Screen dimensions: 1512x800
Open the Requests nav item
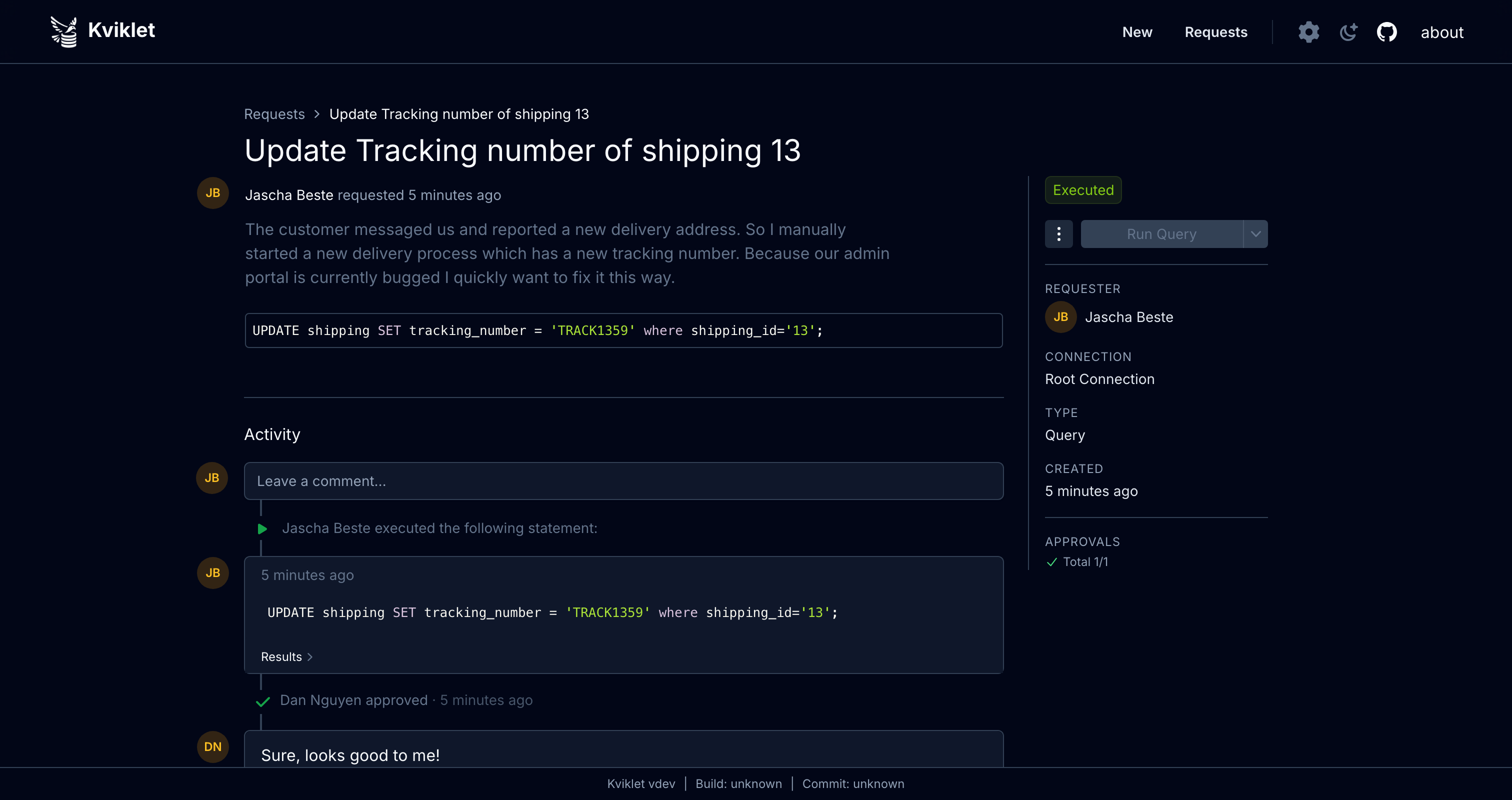pyautogui.click(x=1215, y=32)
